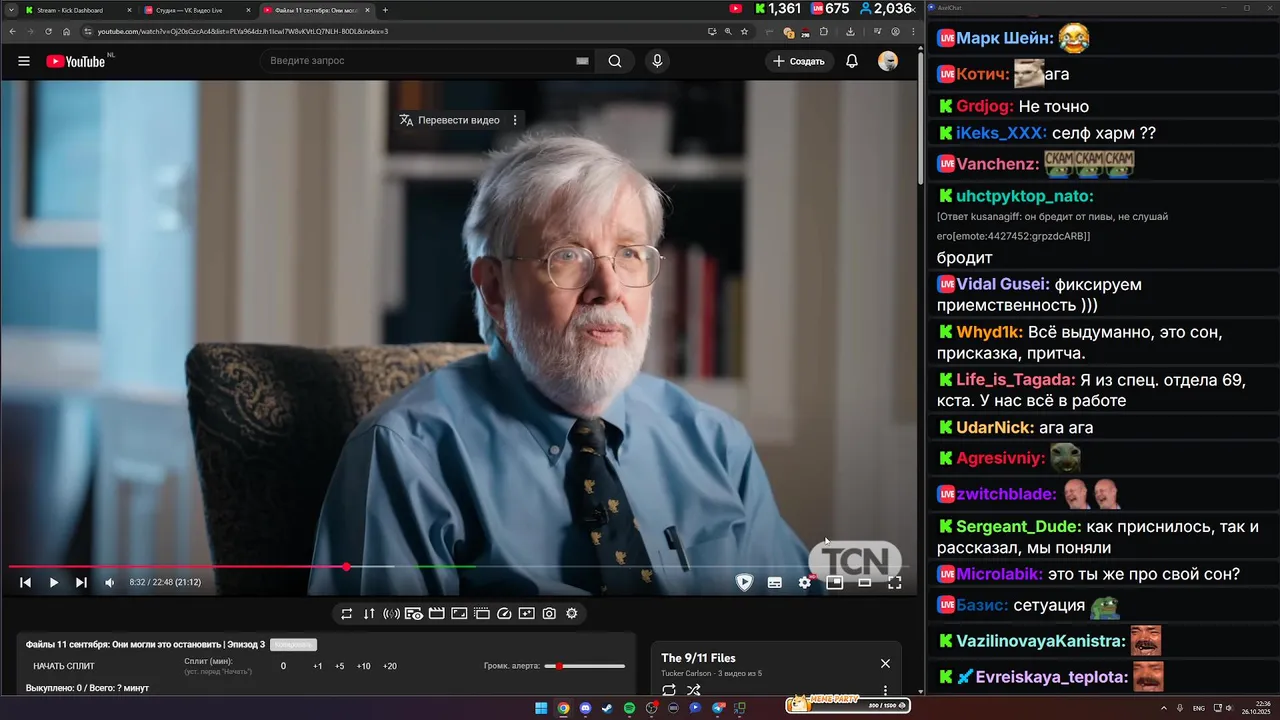Open YouTube notifications bell

[852, 61]
